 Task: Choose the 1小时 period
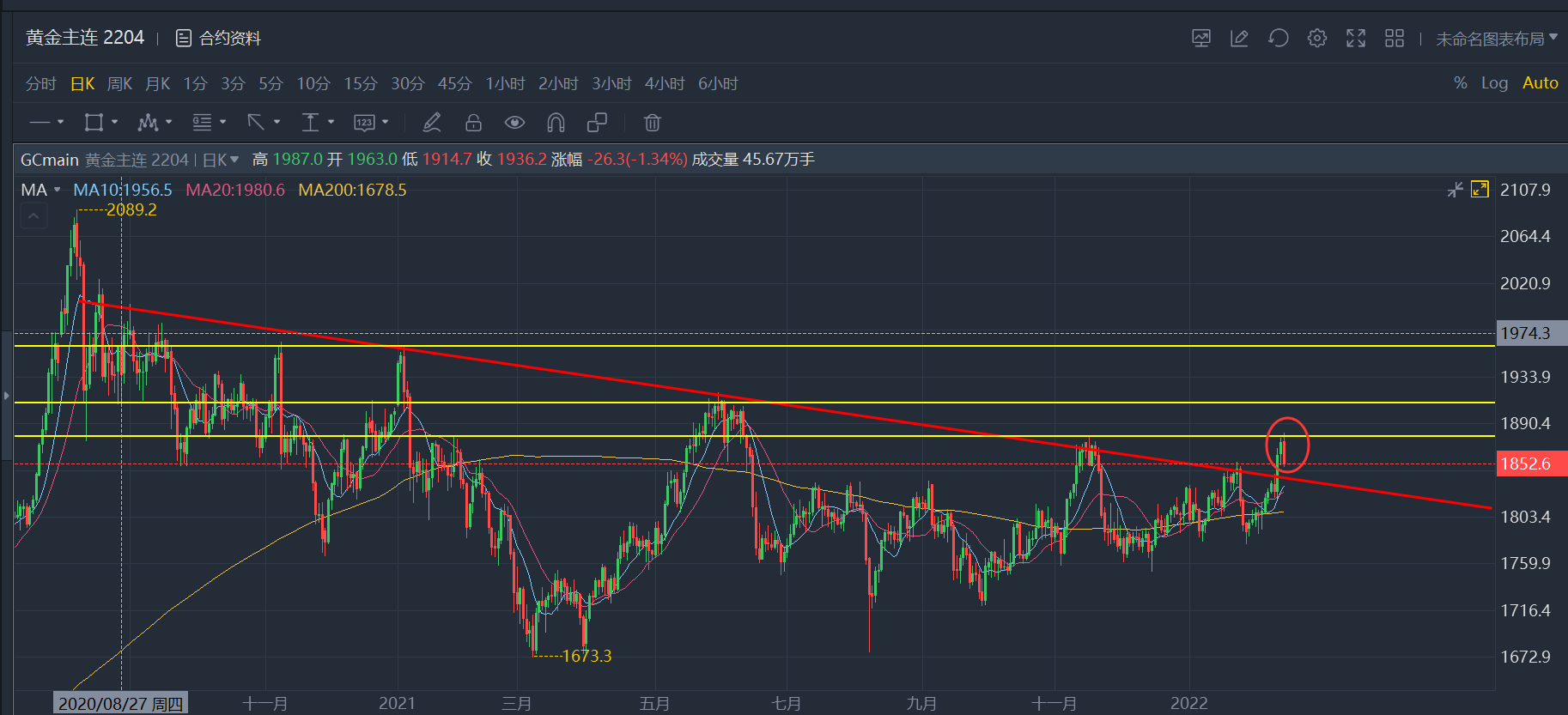click(505, 83)
